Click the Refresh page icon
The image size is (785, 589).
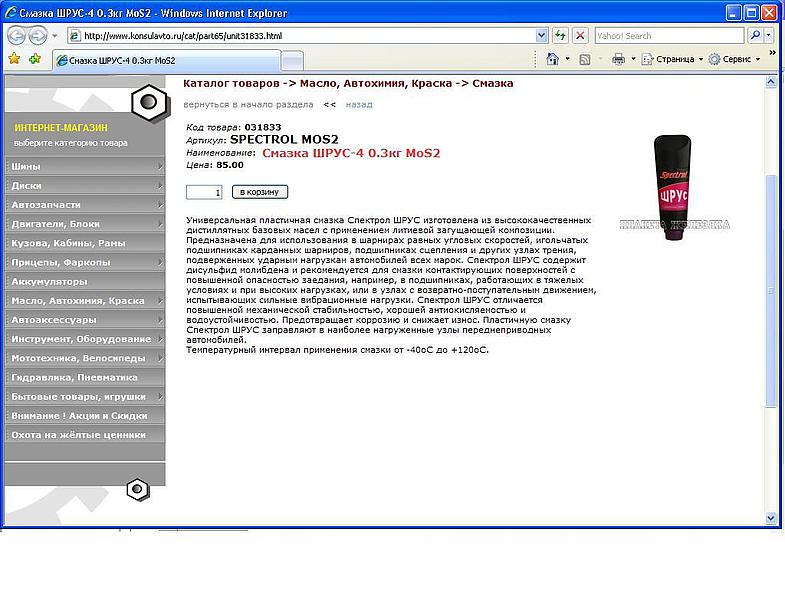[560, 36]
